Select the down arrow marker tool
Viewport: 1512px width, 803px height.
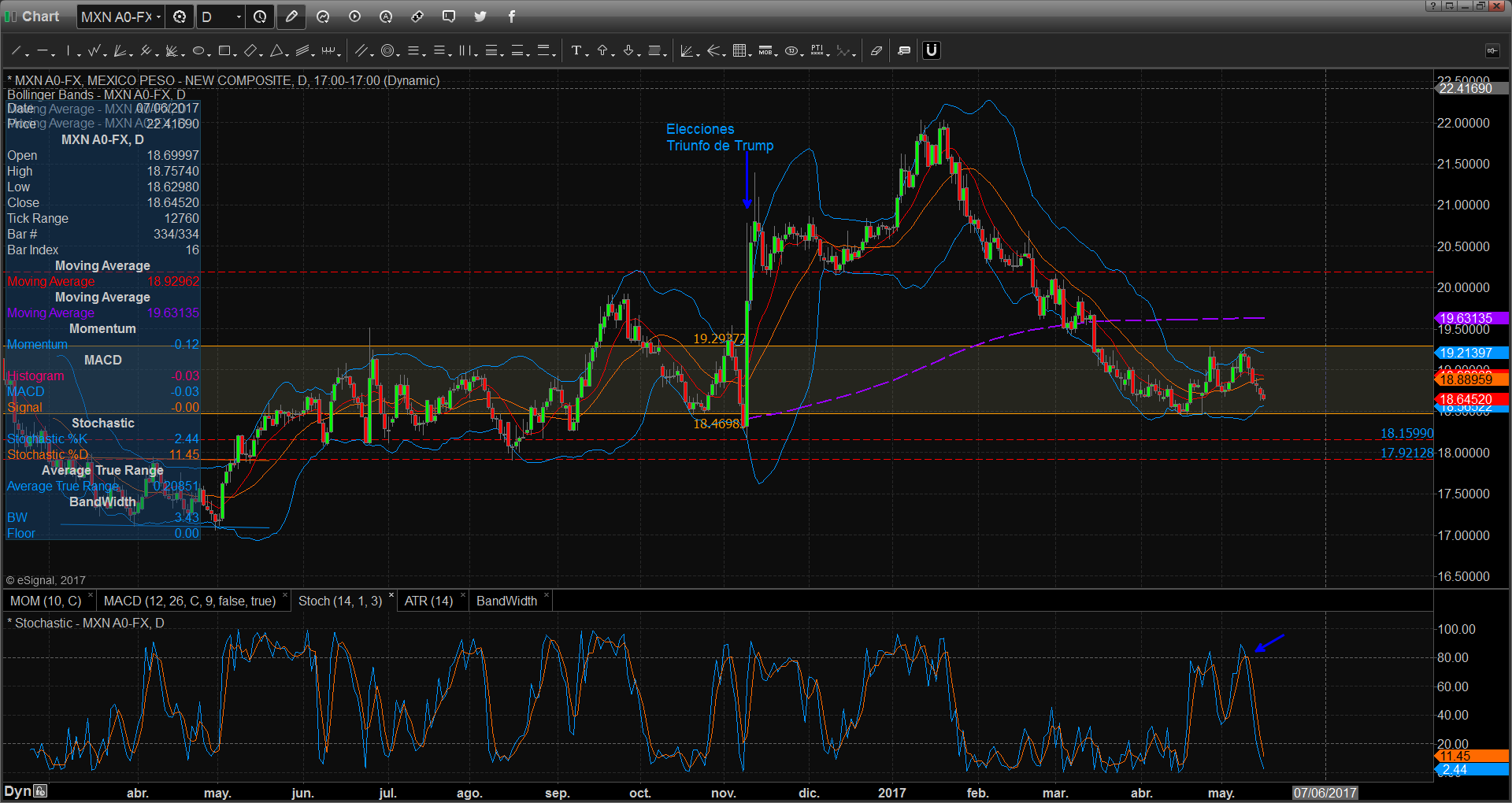tap(628, 51)
